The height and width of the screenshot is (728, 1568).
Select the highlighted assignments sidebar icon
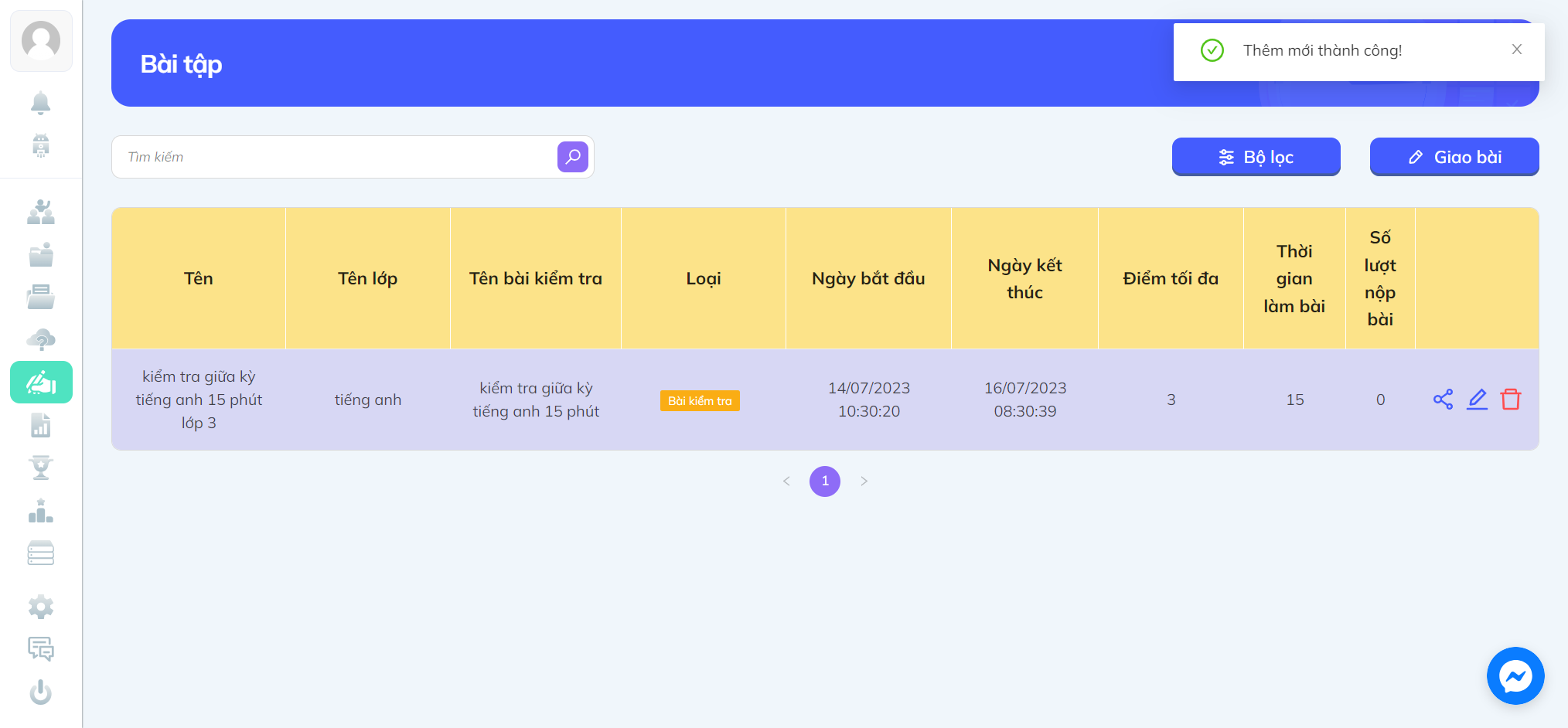pyautogui.click(x=41, y=382)
